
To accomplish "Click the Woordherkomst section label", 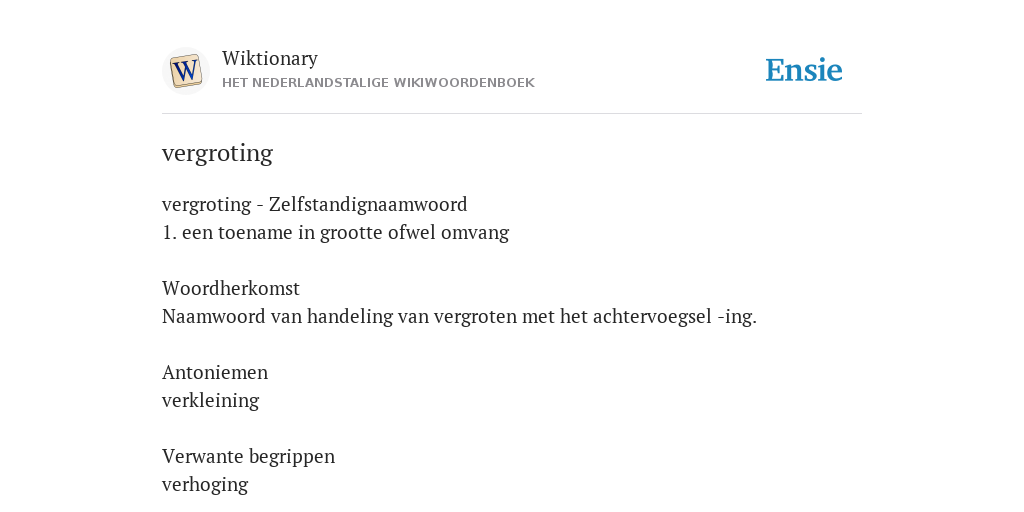I will 231,288.
